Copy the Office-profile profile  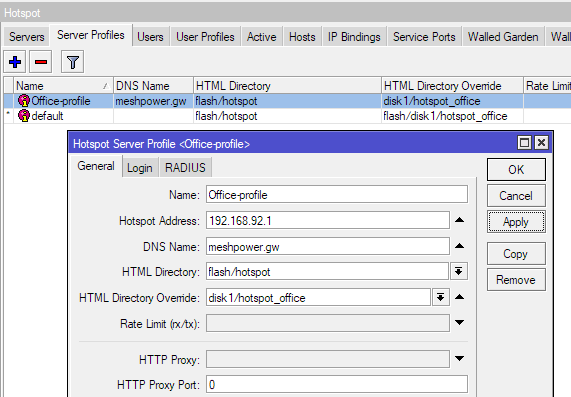[x=516, y=253]
